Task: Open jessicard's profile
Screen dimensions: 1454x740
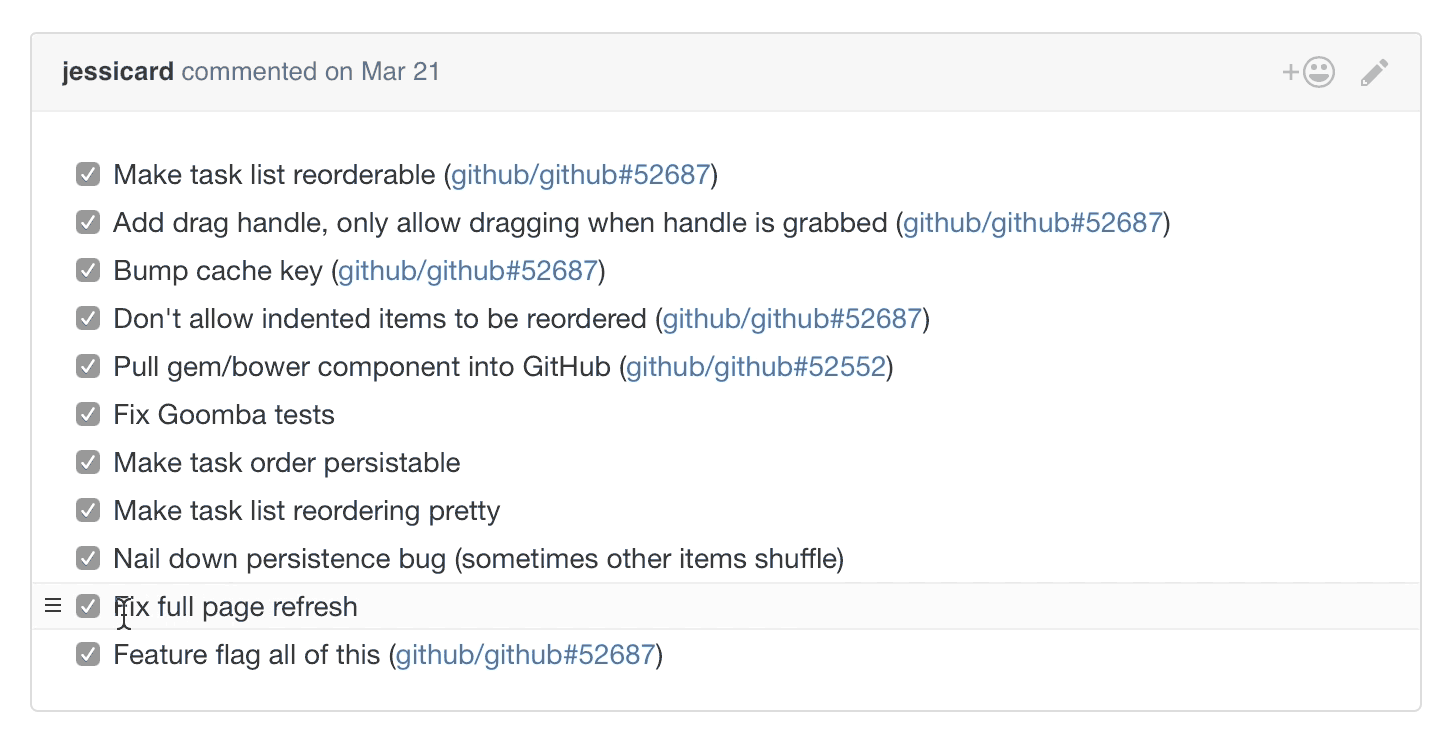Action: coord(117,71)
